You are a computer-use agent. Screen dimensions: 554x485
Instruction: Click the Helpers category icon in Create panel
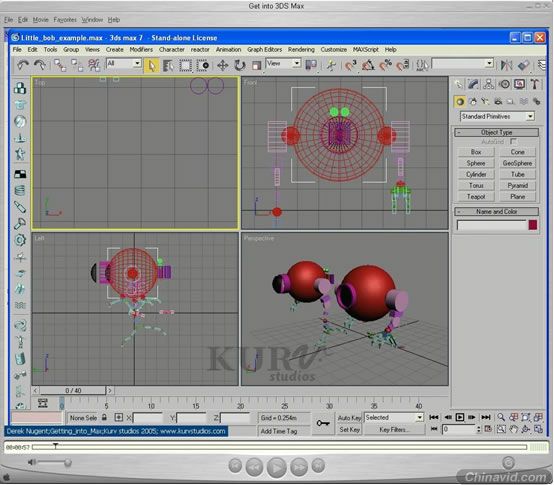[x=511, y=102]
